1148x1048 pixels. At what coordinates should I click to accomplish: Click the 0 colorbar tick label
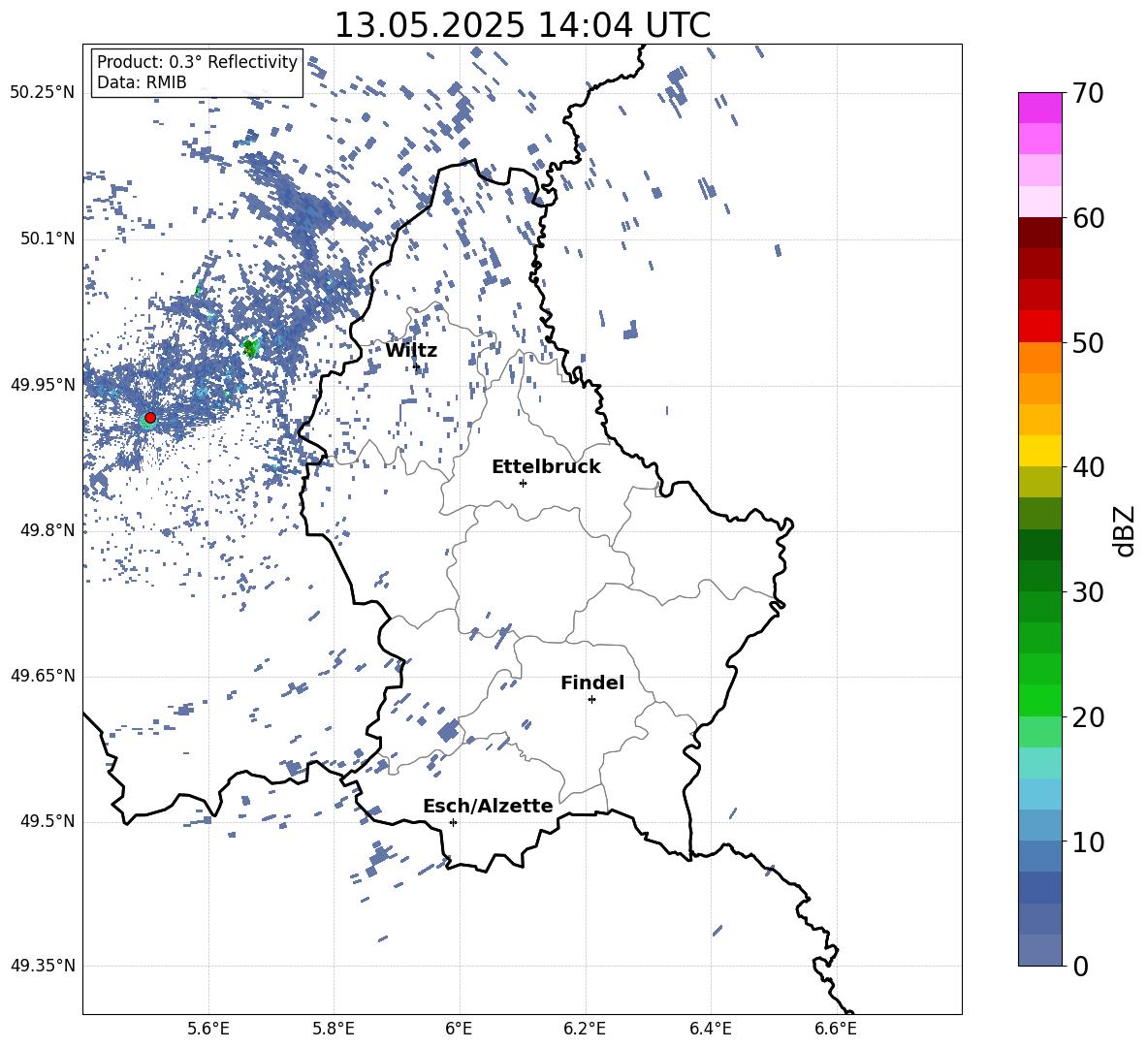(x=1081, y=966)
